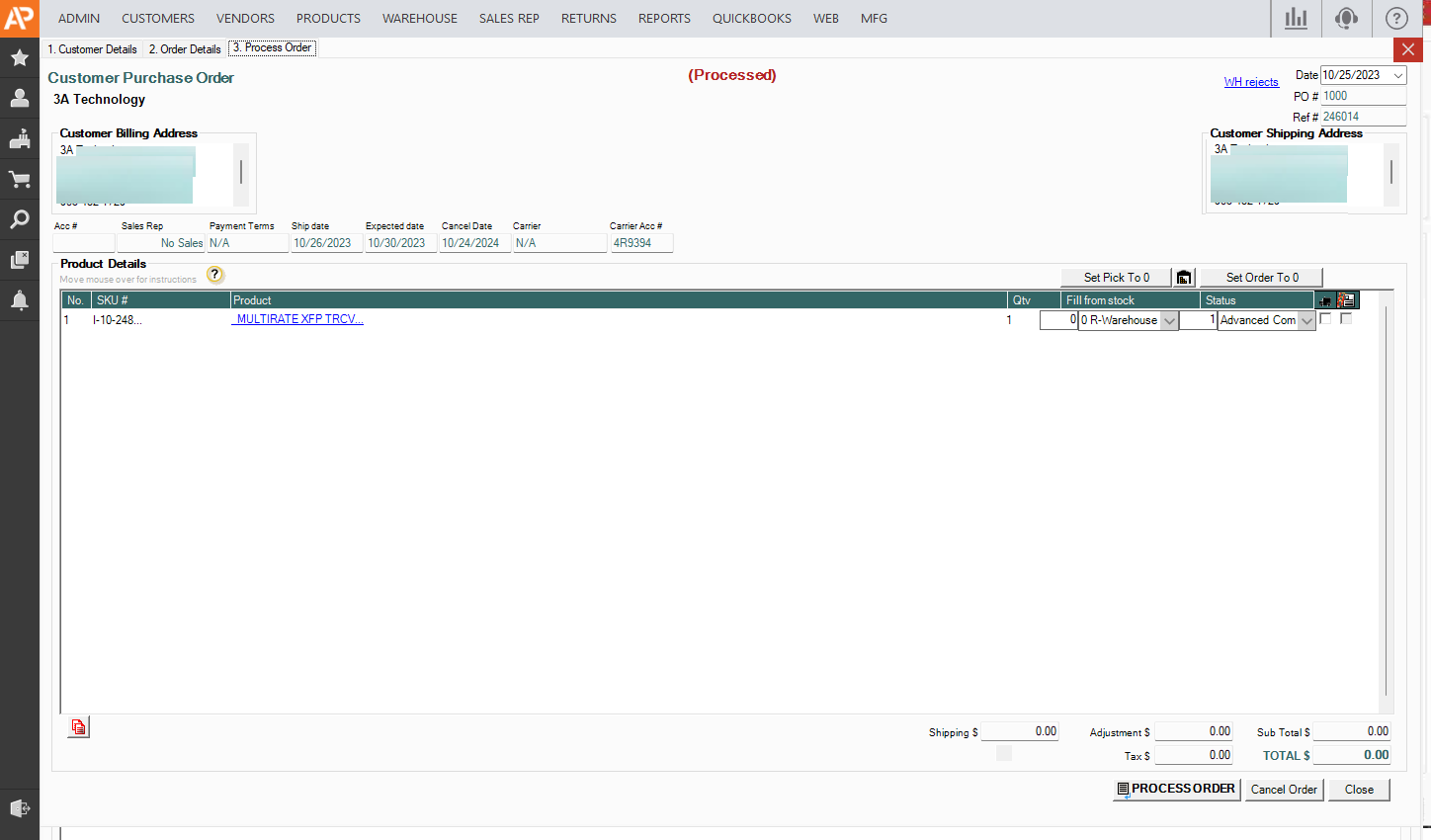Expand the R-Warehouse stock dropdown

tap(1169, 321)
